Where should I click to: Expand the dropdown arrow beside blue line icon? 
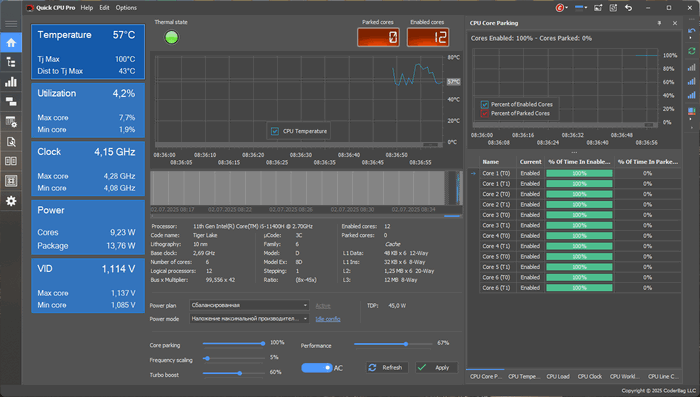pyautogui.click(x=586, y=8)
